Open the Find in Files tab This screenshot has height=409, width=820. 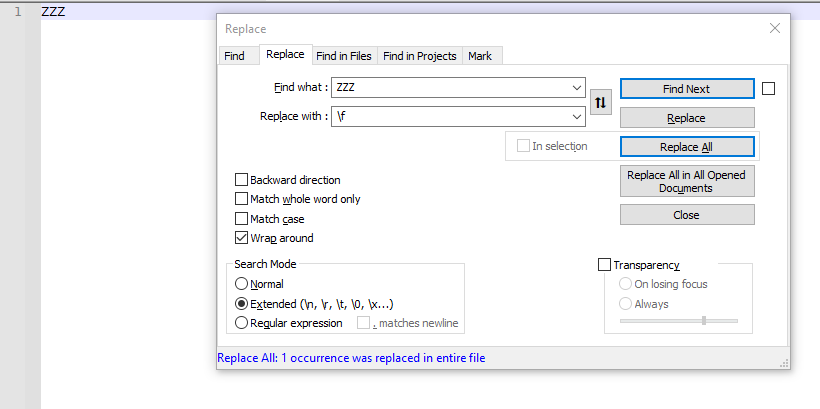344,56
